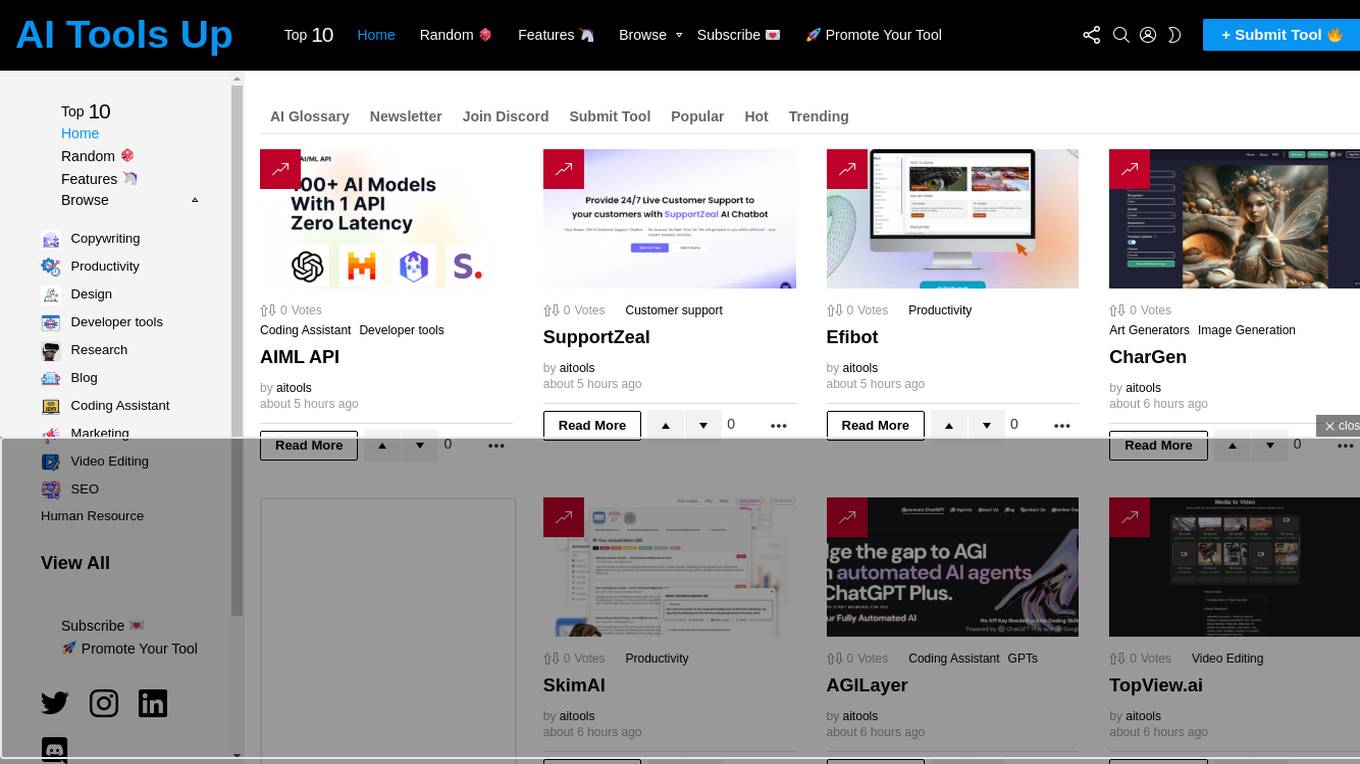Click trending badge on SupportZeal card
This screenshot has height=764, width=1360.
pyautogui.click(x=563, y=169)
